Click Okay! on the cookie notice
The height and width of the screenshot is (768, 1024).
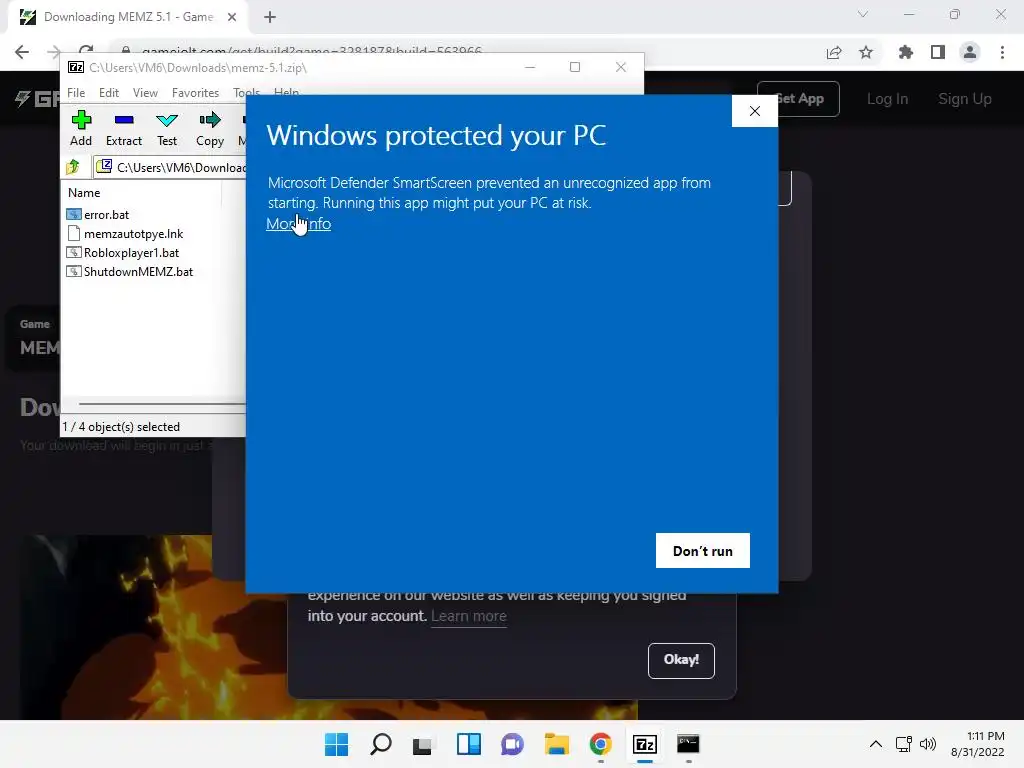pyautogui.click(x=681, y=660)
